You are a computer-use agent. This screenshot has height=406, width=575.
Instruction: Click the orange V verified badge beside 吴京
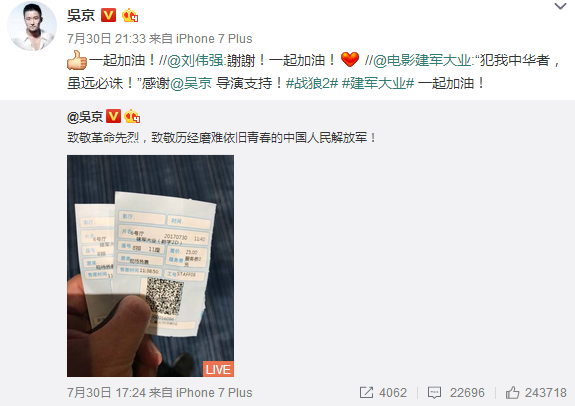point(108,15)
